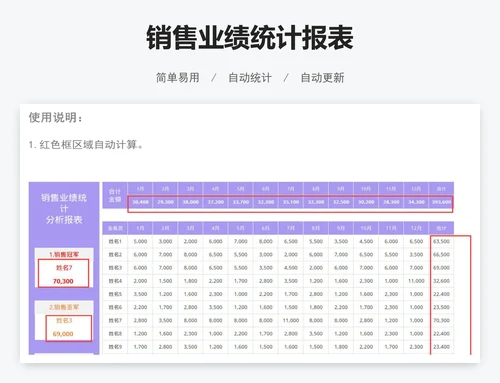Click monthly total 28,300 for November
The height and width of the screenshot is (383, 500).
tap(391, 202)
